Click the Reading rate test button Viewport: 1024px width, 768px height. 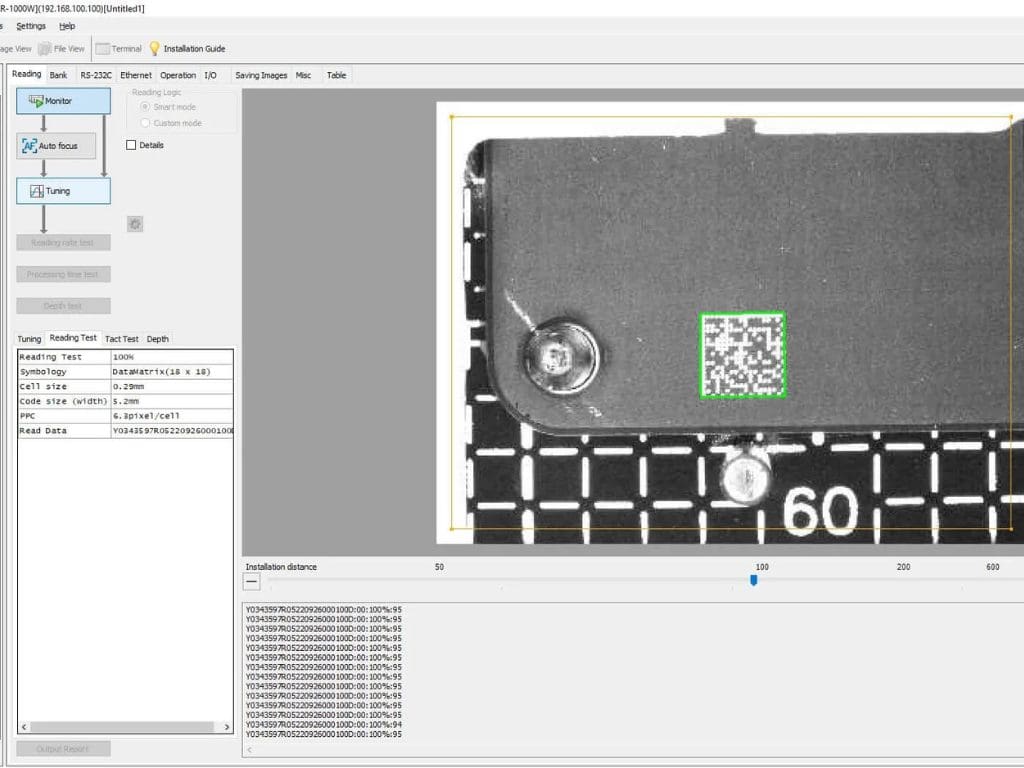(x=63, y=242)
